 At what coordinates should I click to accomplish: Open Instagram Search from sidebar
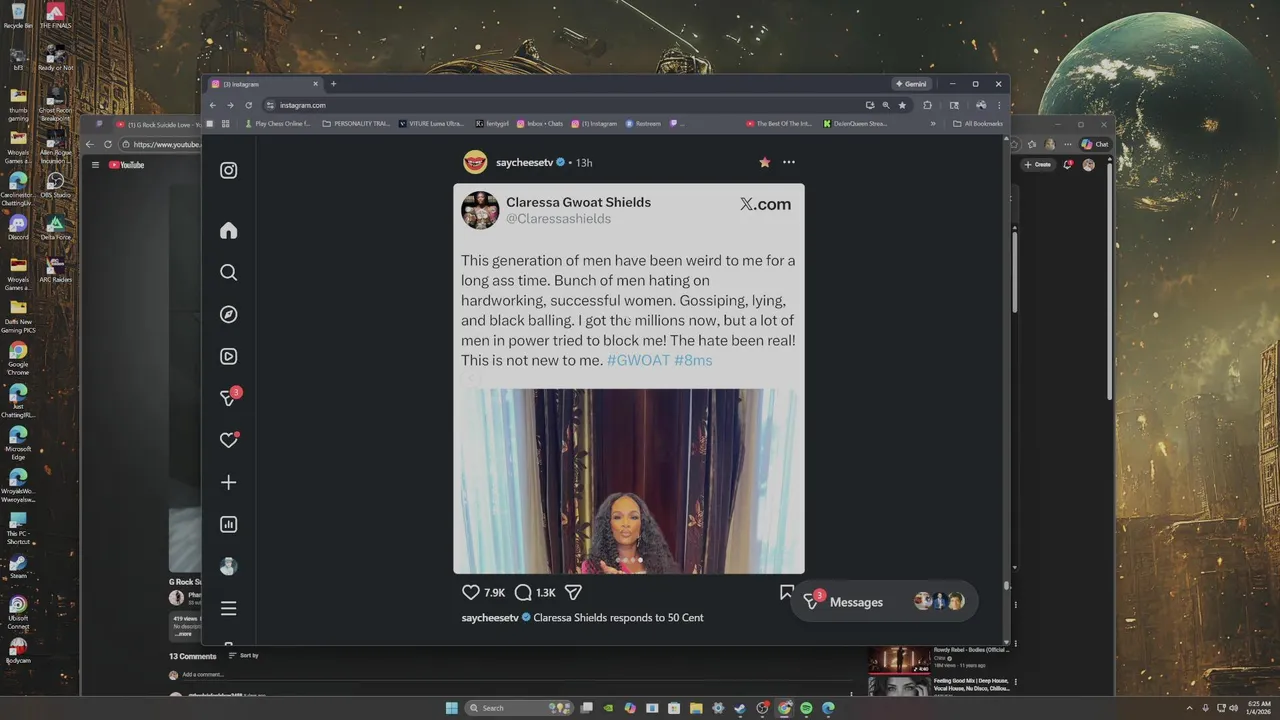tap(228, 272)
